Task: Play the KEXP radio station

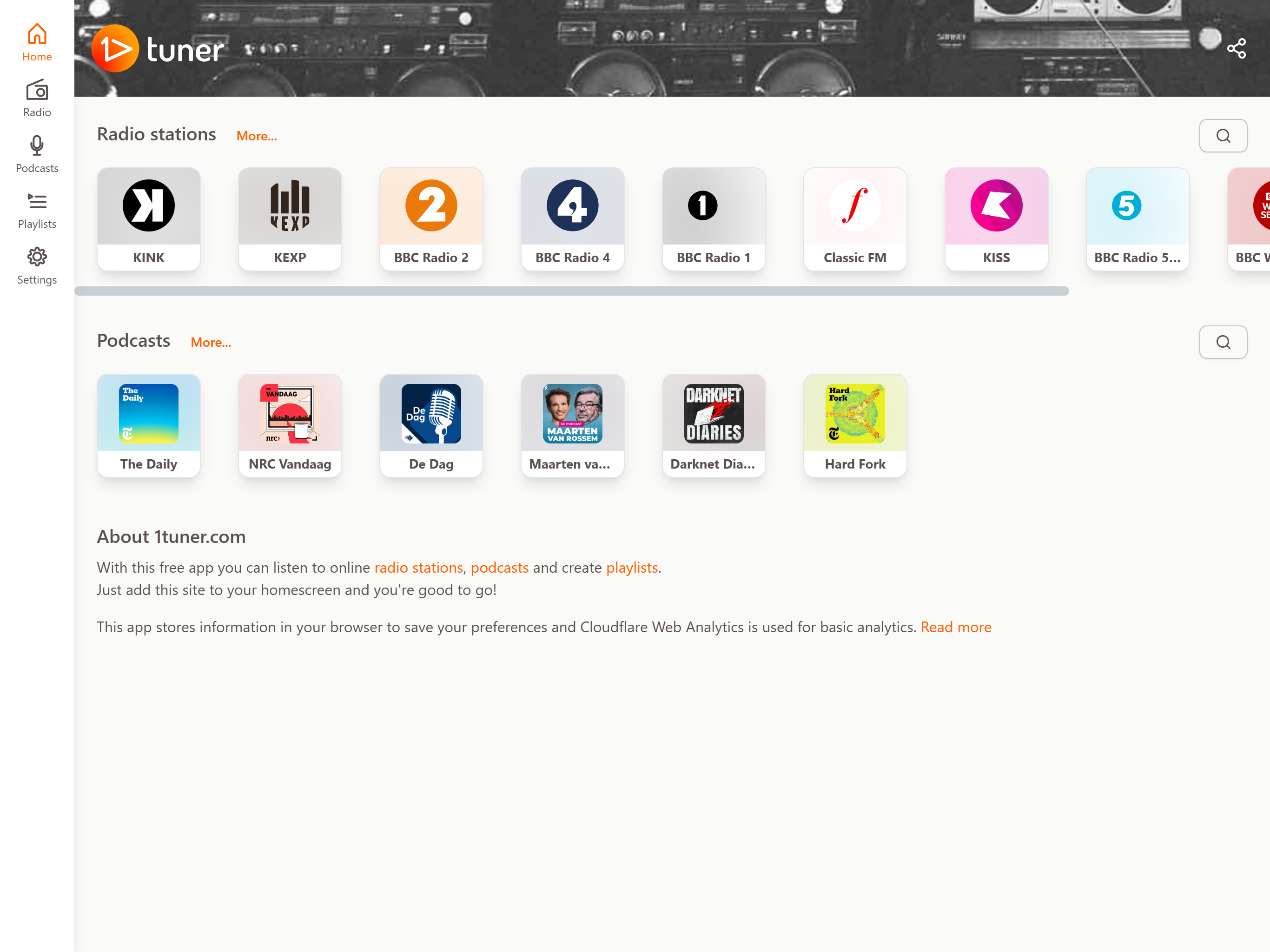Action: tap(290, 219)
